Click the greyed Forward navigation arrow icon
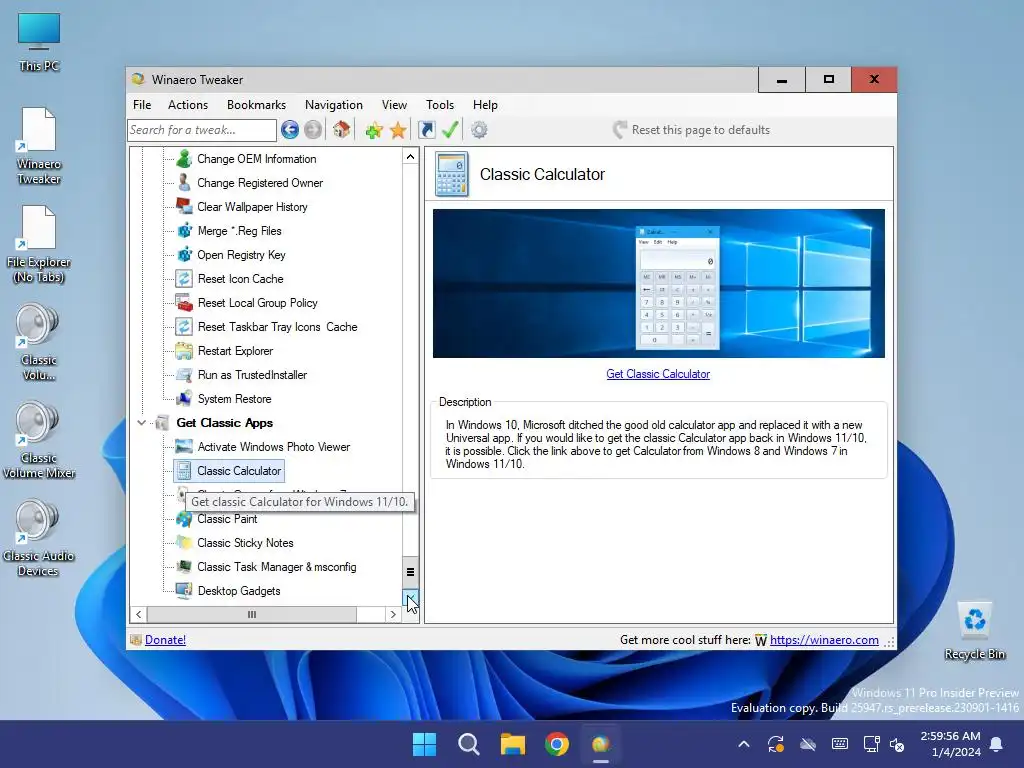 pyautogui.click(x=313, y=130)
